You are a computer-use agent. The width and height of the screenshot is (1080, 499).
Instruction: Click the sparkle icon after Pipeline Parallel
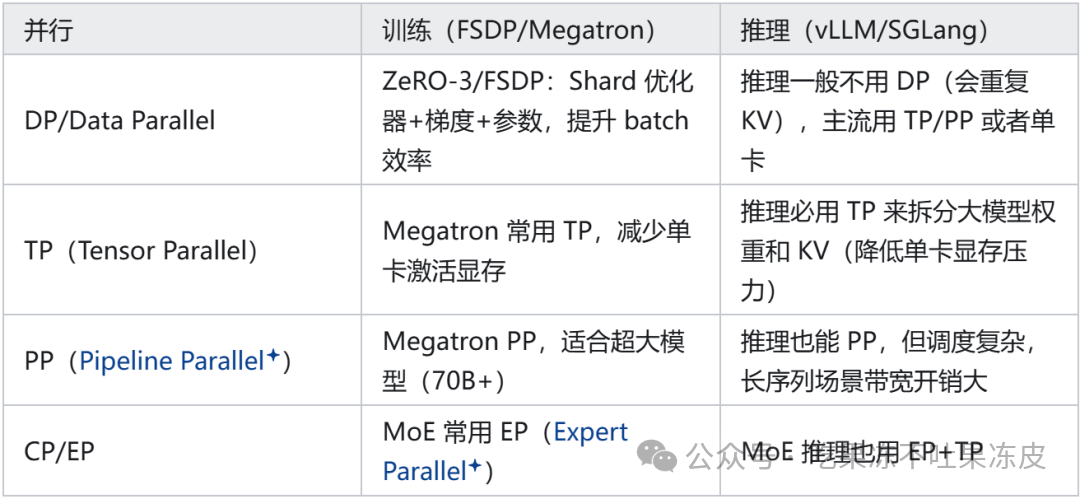(x=273, y=356)
